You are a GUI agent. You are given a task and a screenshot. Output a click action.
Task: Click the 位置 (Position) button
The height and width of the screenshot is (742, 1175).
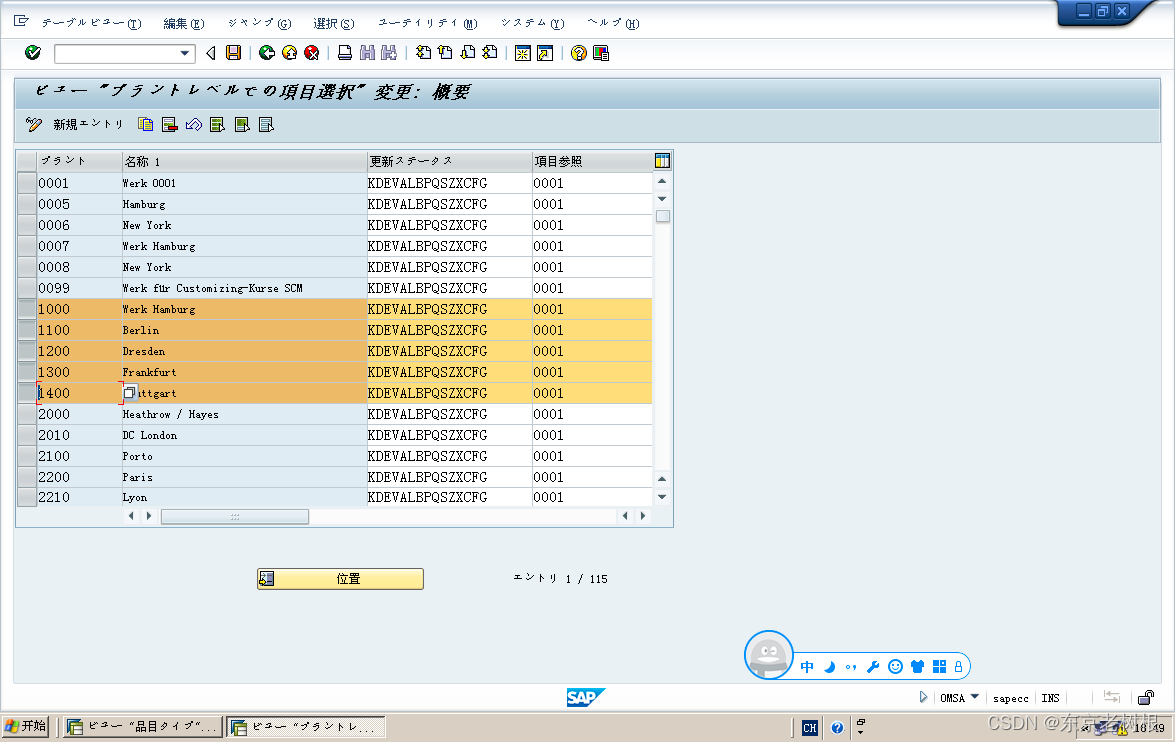coord(340,578)
